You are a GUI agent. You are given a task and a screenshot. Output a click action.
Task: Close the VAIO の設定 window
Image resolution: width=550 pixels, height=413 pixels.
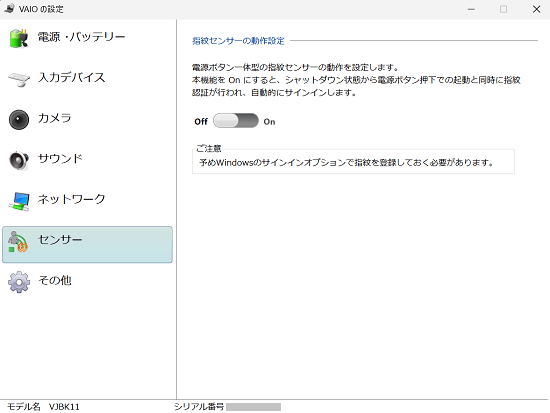(536, 9)
